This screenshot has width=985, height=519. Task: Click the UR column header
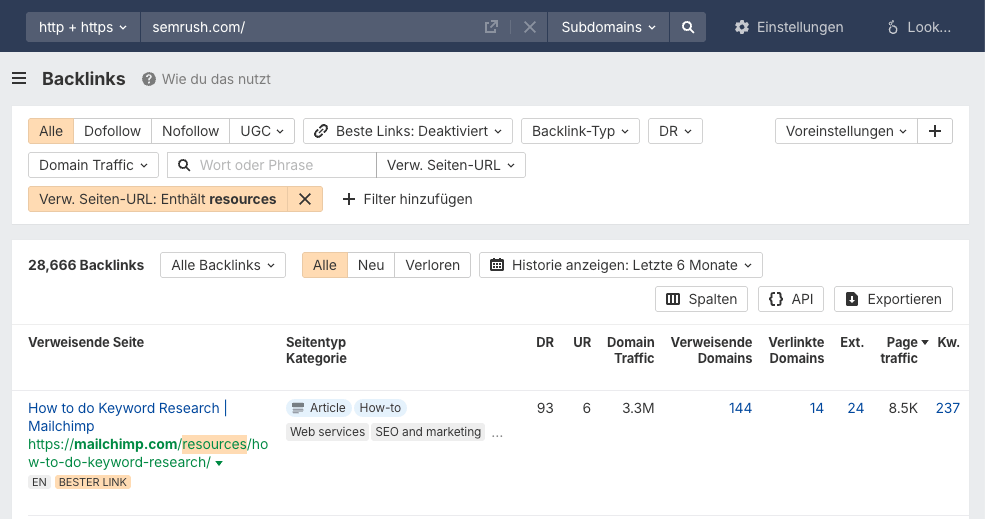coord(582,342)
